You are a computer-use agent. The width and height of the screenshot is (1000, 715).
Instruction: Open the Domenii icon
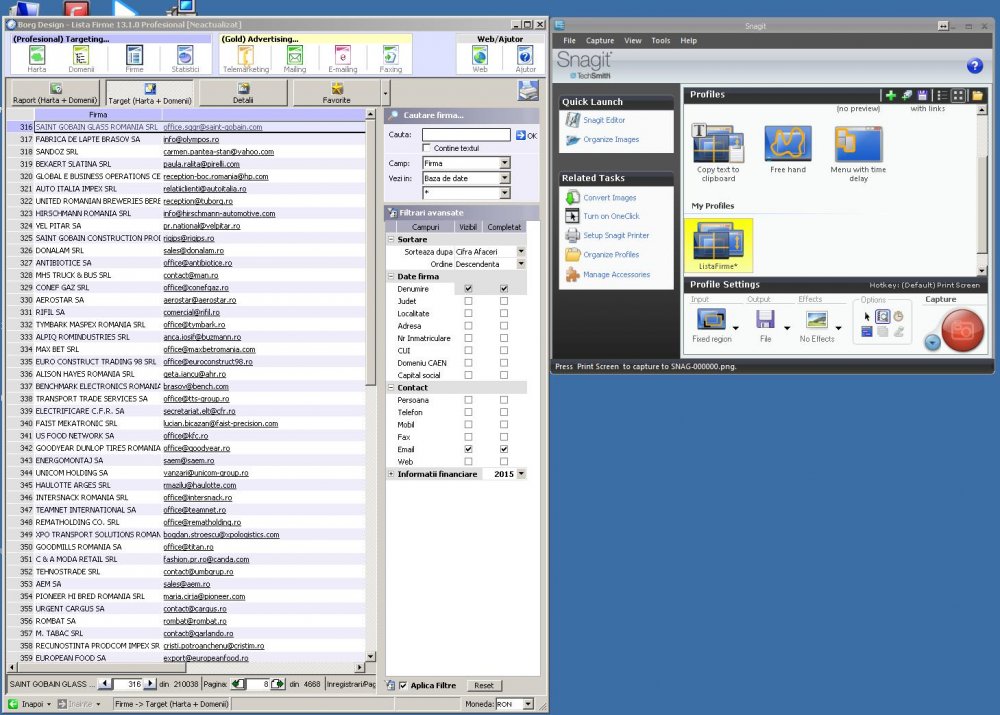point(81,59)
